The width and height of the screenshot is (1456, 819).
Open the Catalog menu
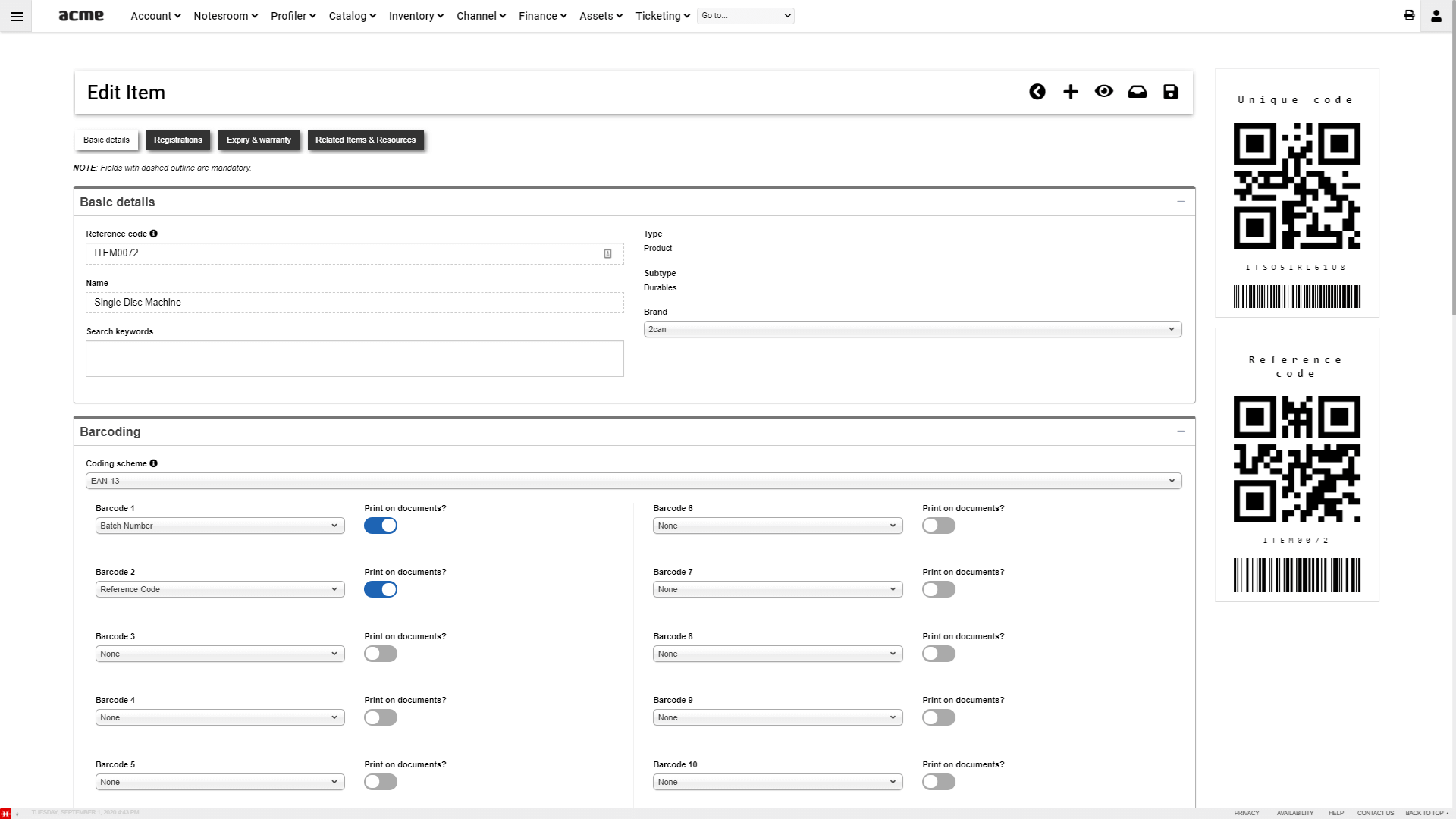pos(352,16)
